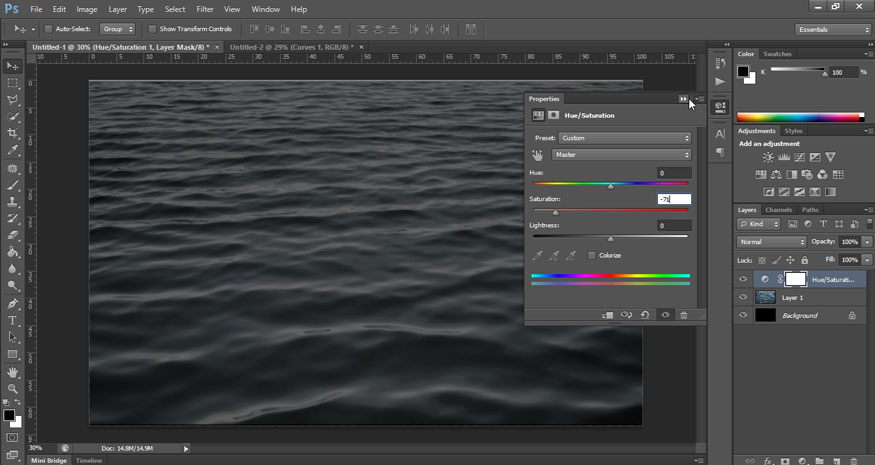Screen dimensions: 875x465
Task: Enable the Colorize checkbox
Action: (x=592, y=256)
